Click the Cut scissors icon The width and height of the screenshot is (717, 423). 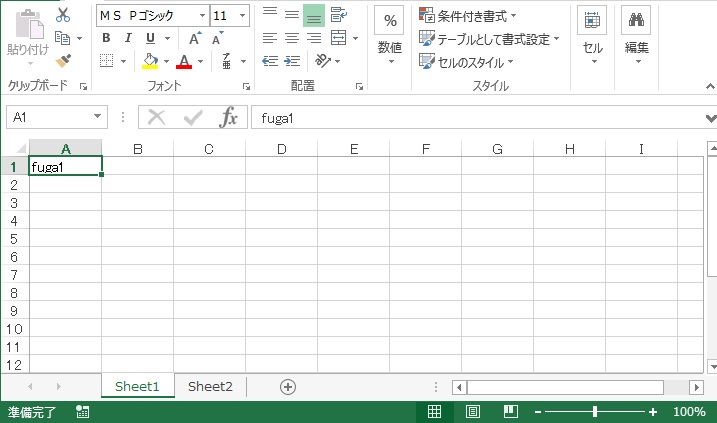coord(63,15)
